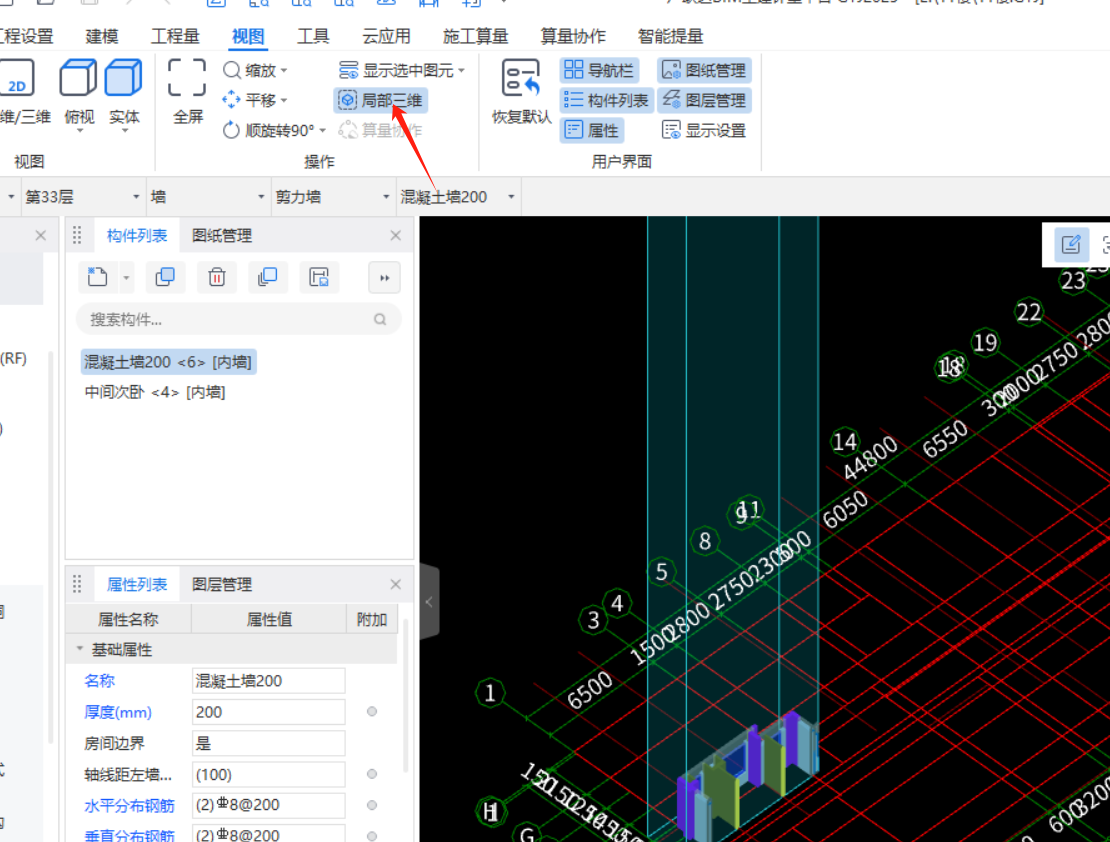Open 显示设置 display settings
The image size is (1110, 842).
tap(704, 130)
